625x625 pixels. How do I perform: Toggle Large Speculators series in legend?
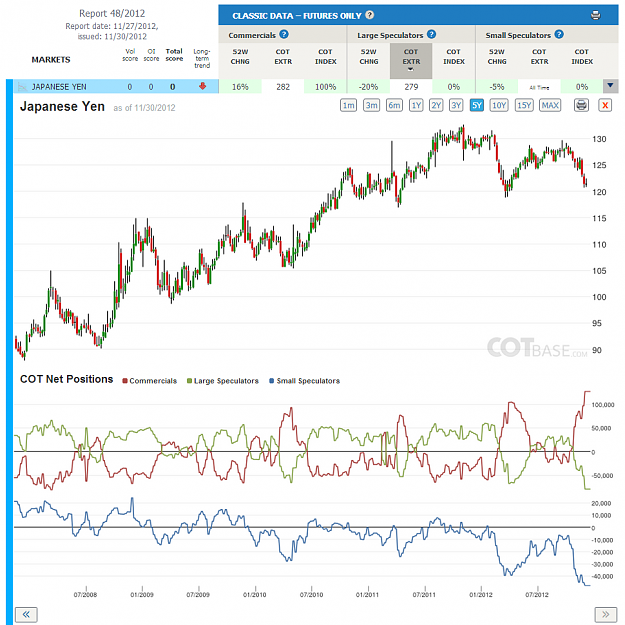tap(223, 381)
